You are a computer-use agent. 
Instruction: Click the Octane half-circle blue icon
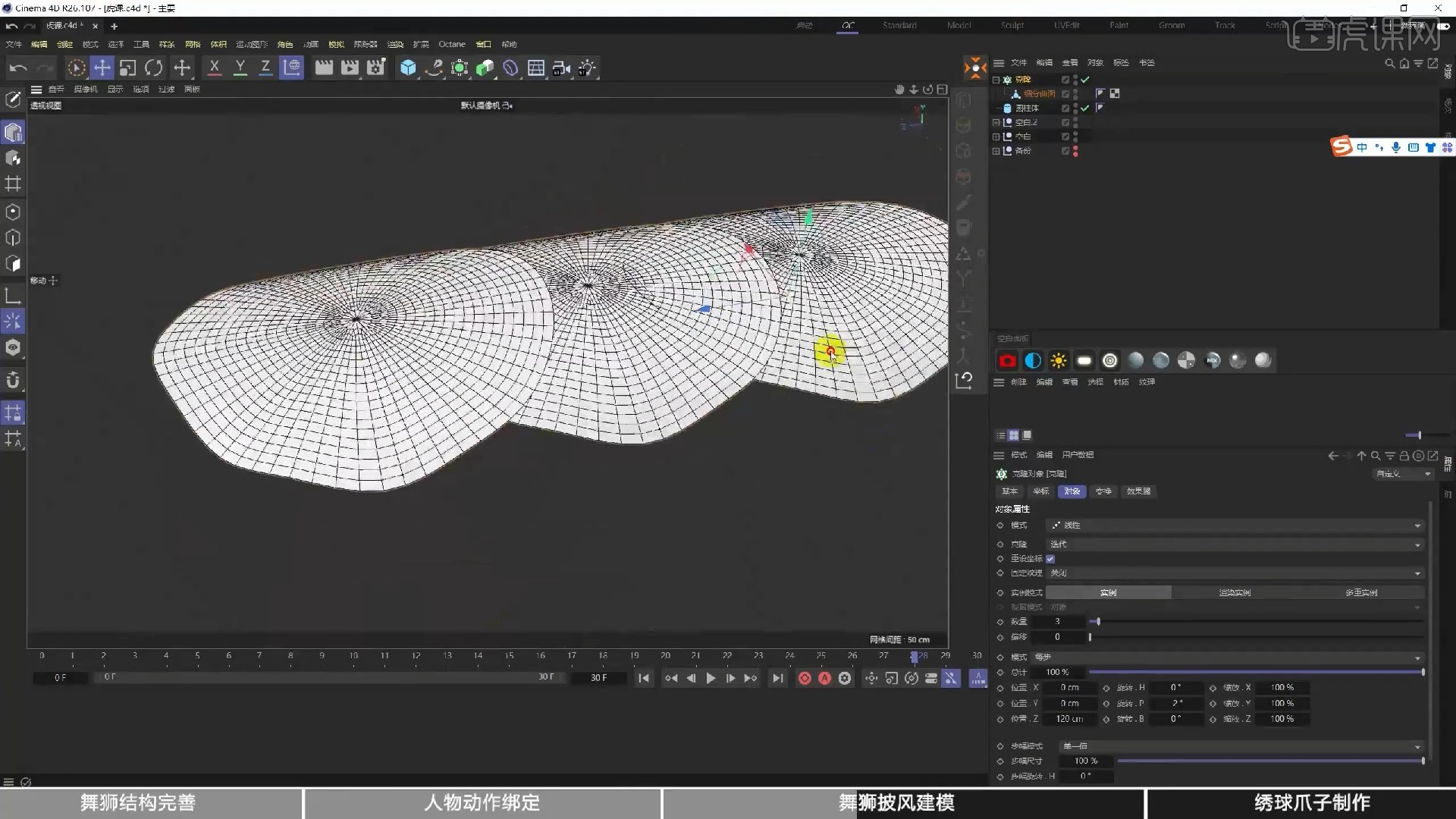(x=1033, y=361)
